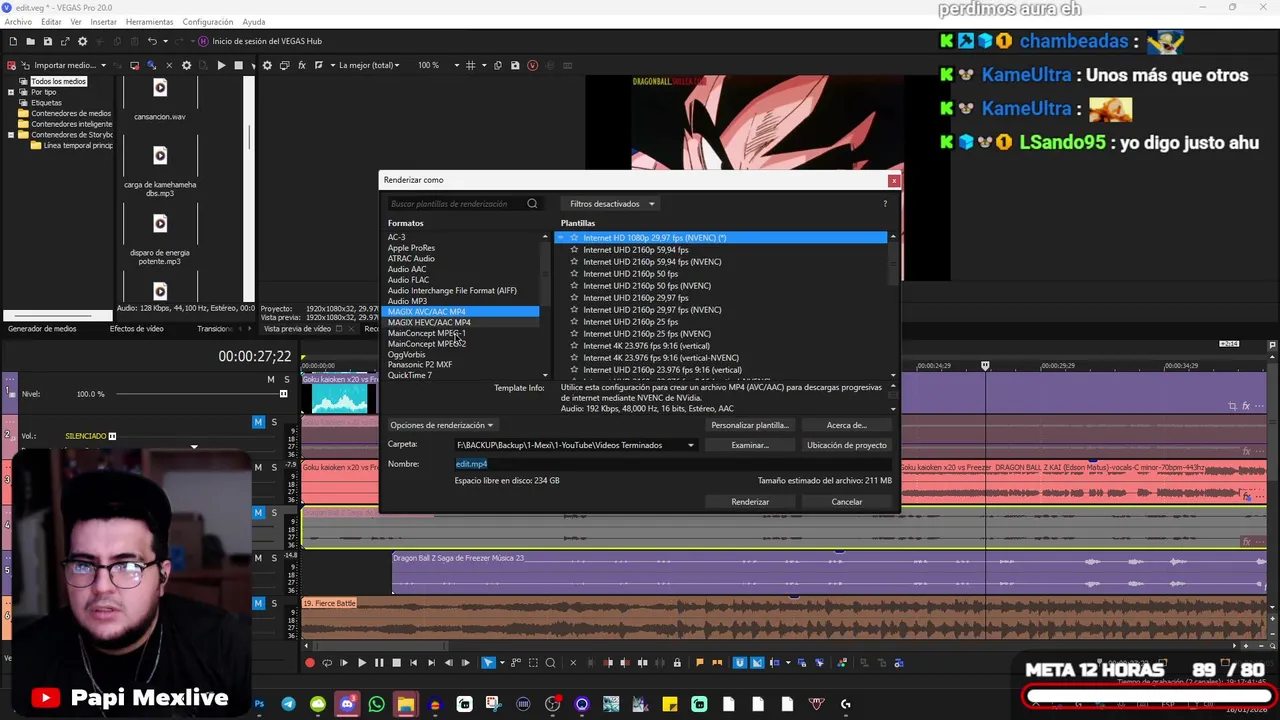Open the Insertar menu
Image resolution: width=1280 pixels, height=720 pixels.
[104, 22]
